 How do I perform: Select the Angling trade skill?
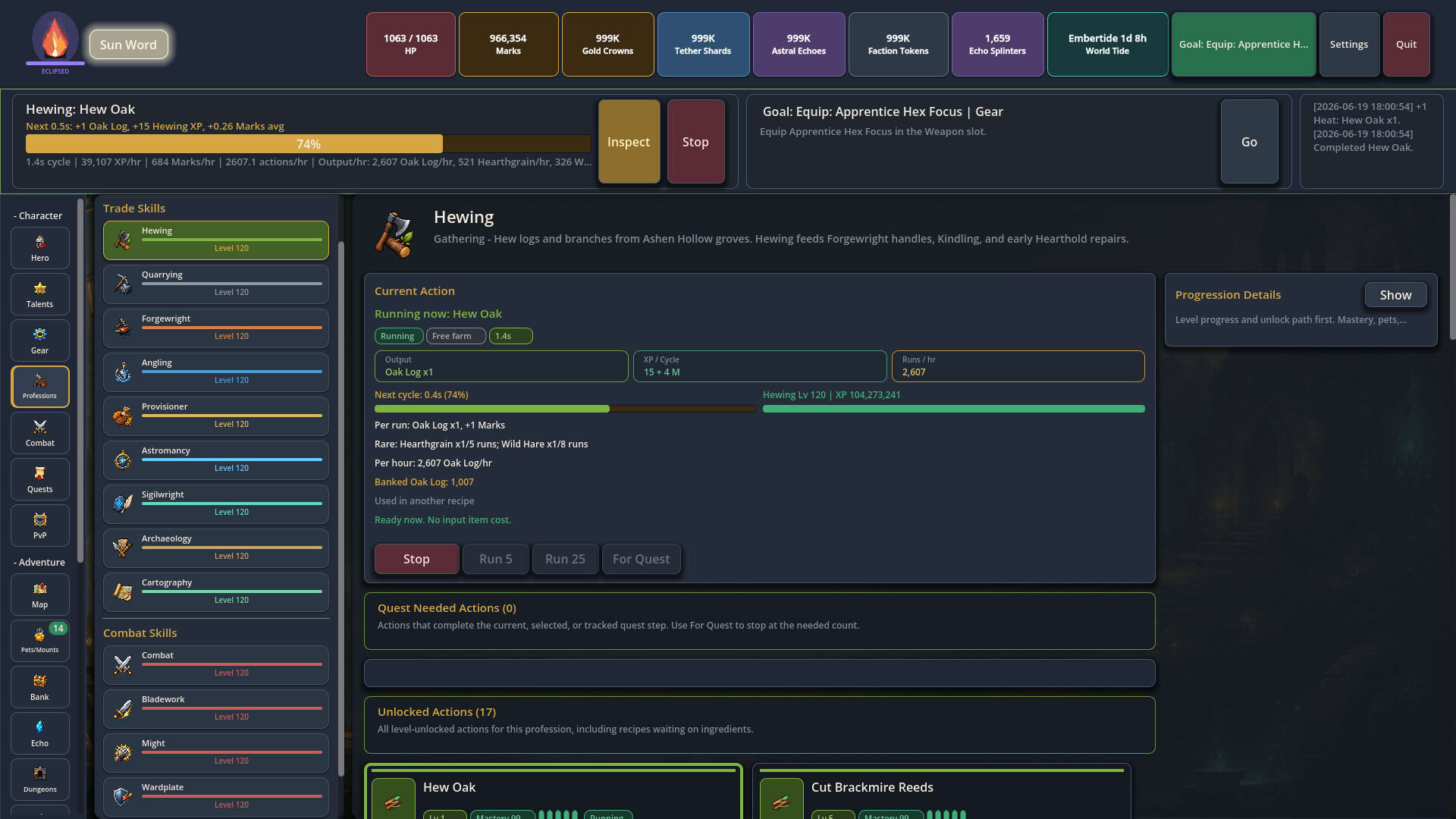click(216, 372)
